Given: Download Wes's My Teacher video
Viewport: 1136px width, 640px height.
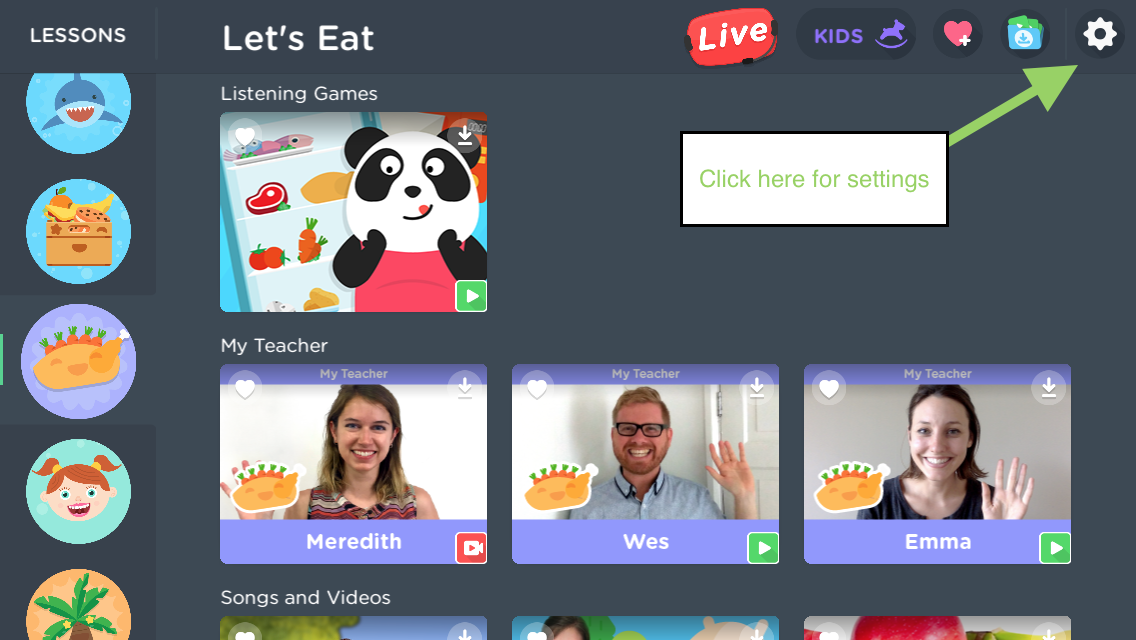Looking at the screenshot, I should pyautogui.click(x=756, y=388).
